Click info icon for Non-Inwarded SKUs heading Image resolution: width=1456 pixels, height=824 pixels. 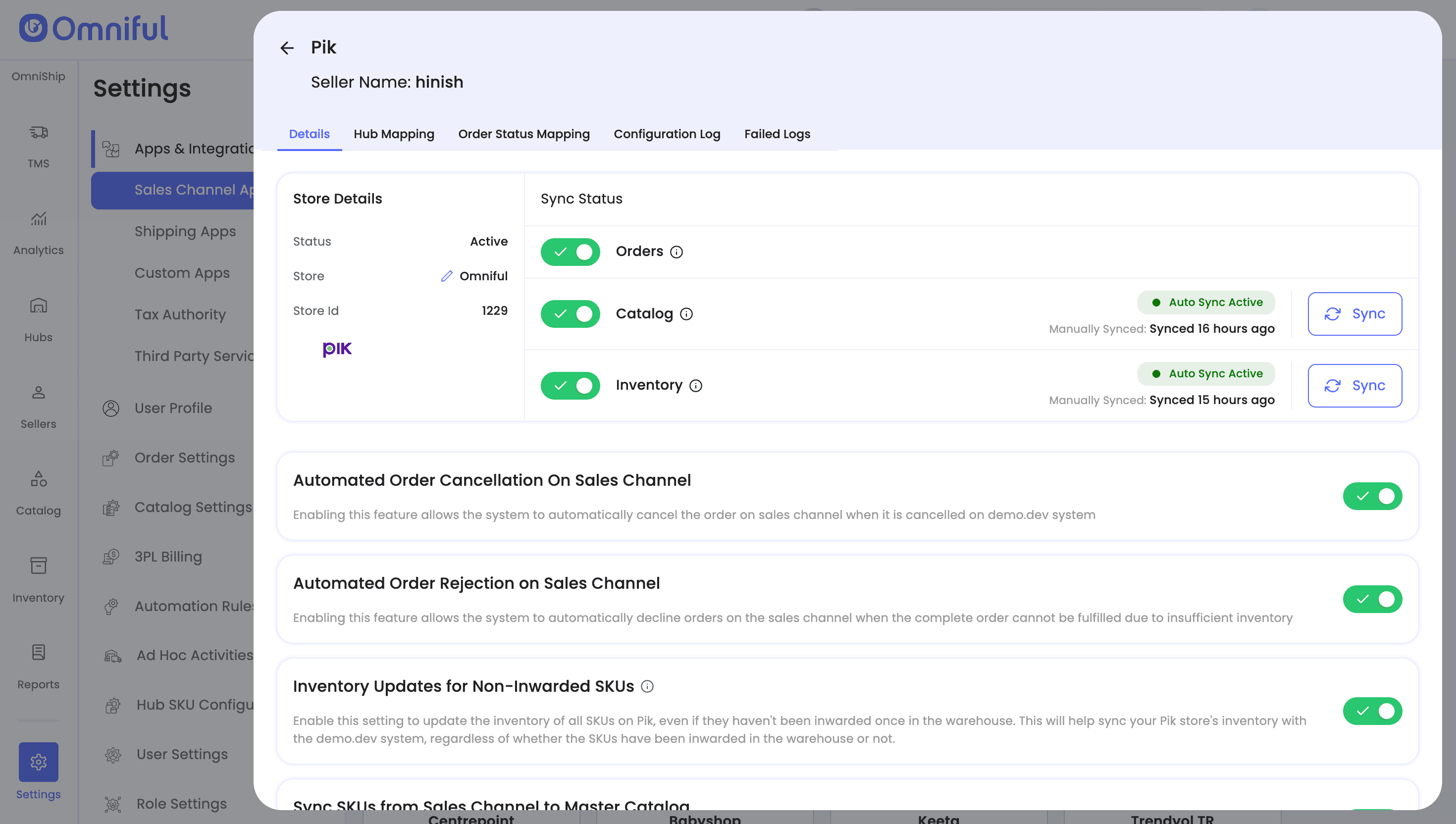[x=647, y=686]
